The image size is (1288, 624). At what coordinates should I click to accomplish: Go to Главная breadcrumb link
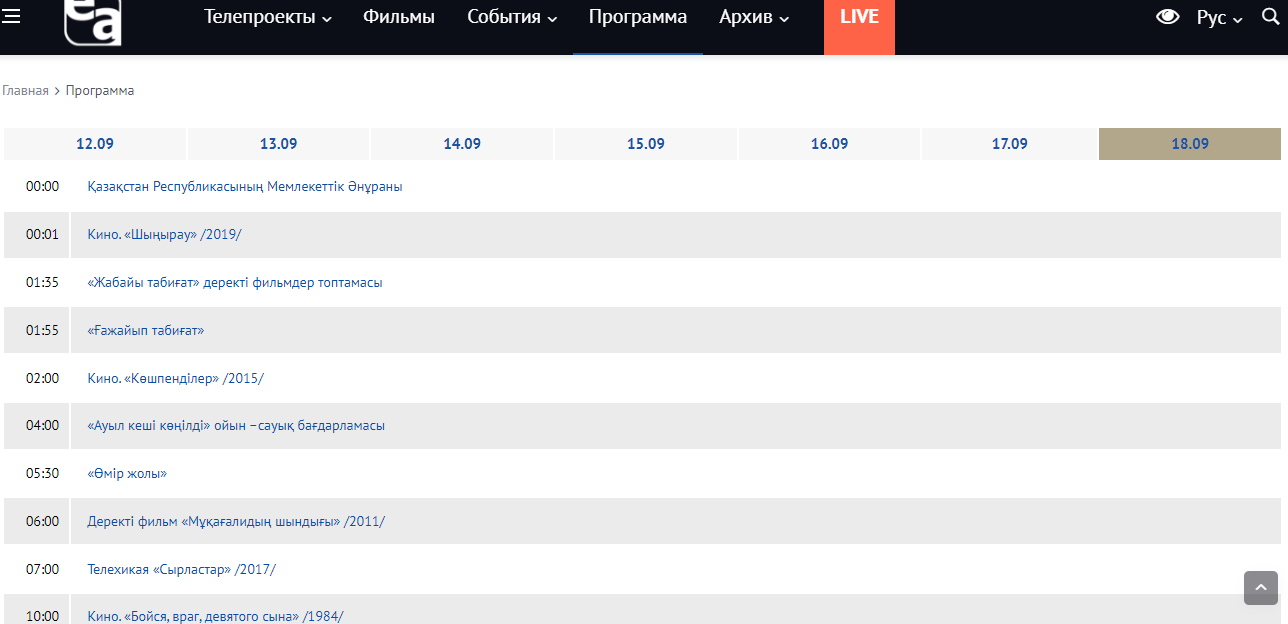[25, 91]
